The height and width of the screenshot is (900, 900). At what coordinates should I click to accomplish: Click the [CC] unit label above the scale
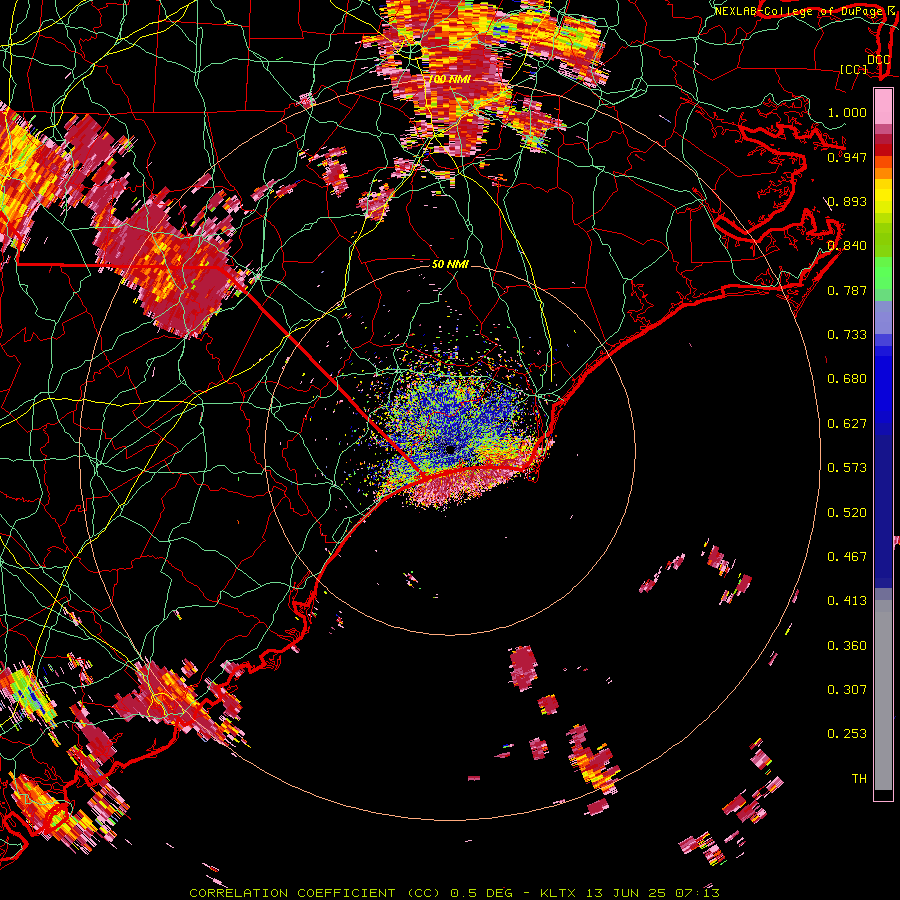point(854,69)
